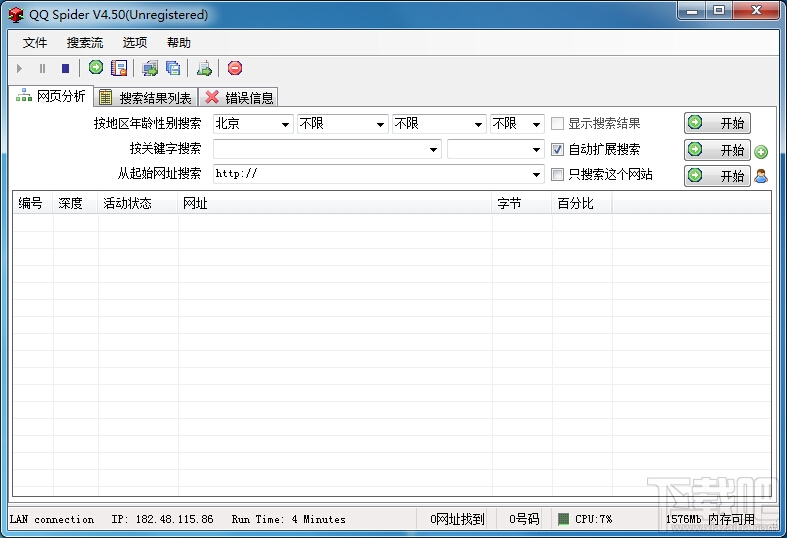Click the LAN connection status text
The width and height of the screenshot is (787, 538).
(52, 519)
